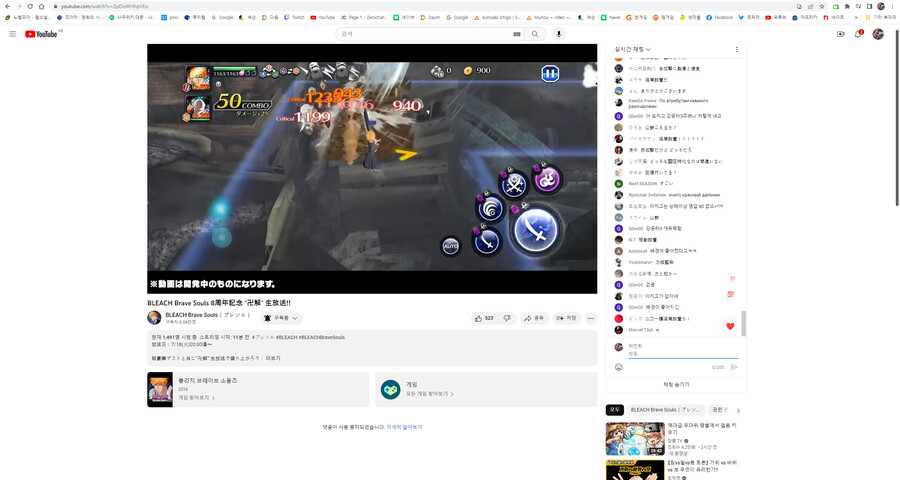The width and height of the screenshot is (900, 480).
Task: Click the search magnifier button
Action: (535, 34)
